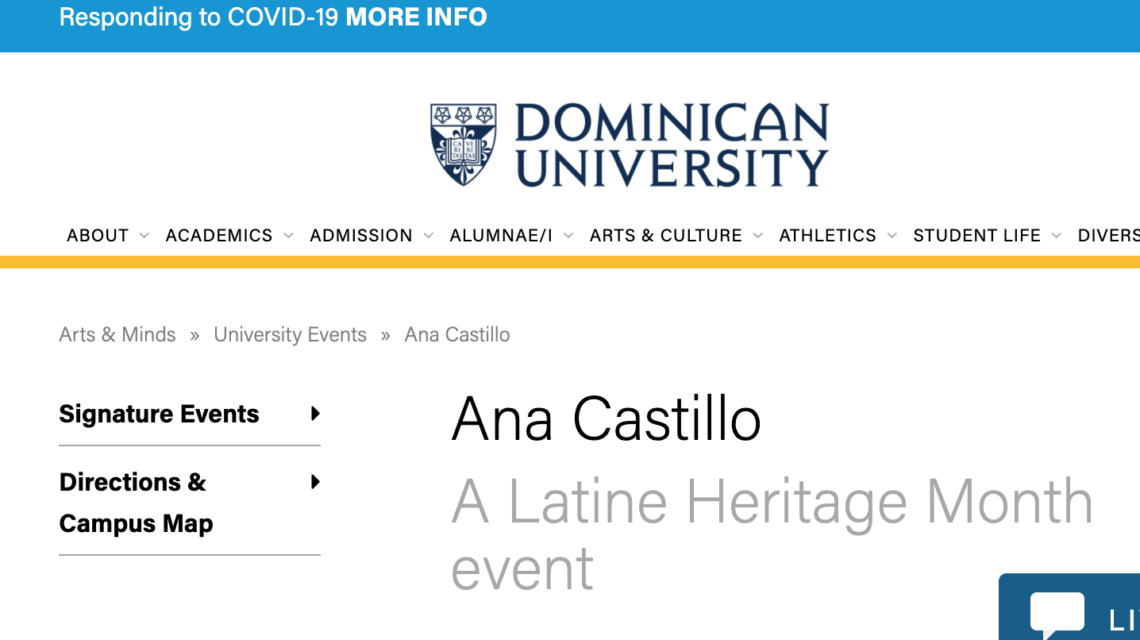Open Directions & Campus Map sidebar link

point(136,502)
